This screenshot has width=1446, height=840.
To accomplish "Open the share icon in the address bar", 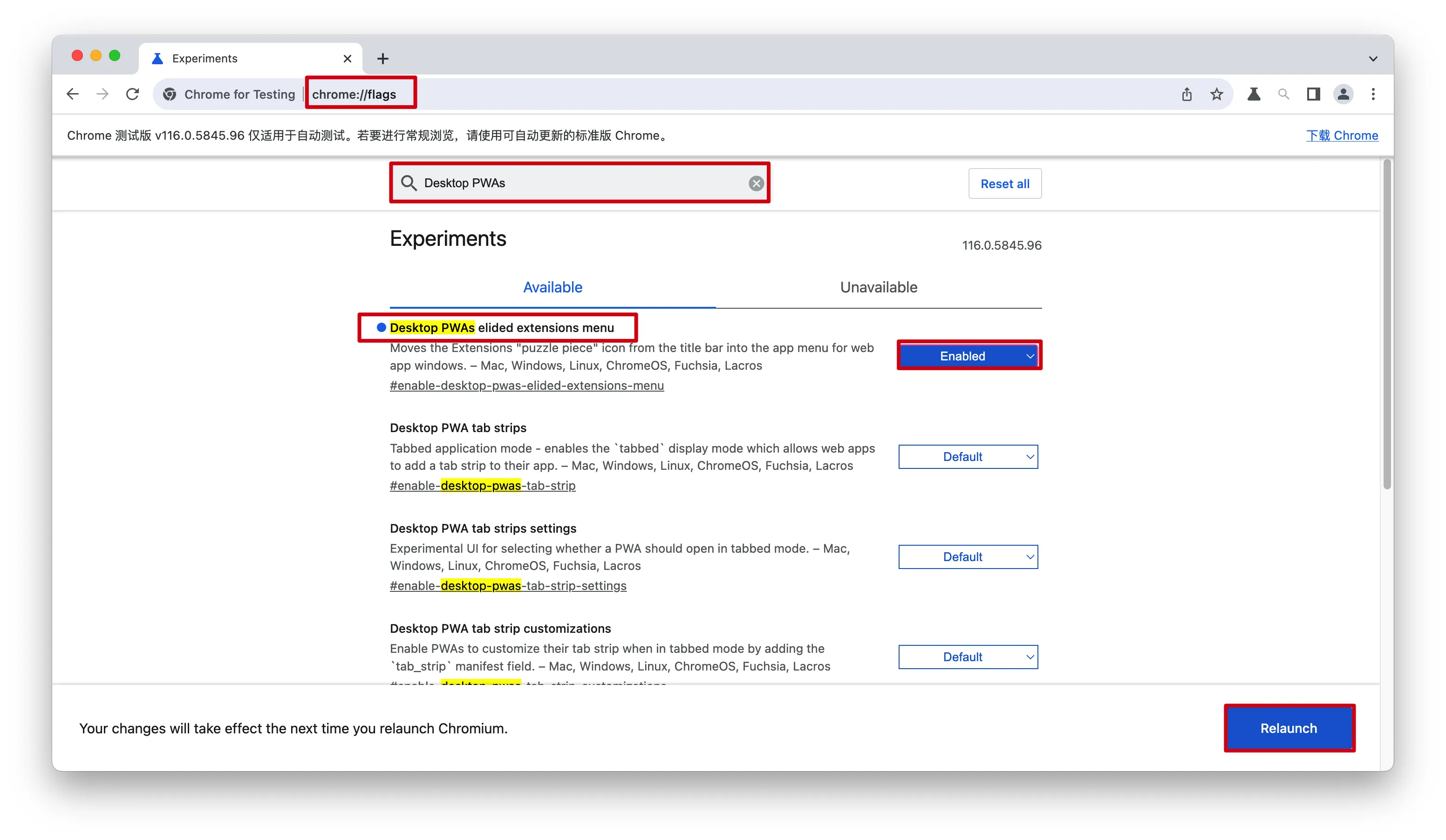I will [1187, 94].
